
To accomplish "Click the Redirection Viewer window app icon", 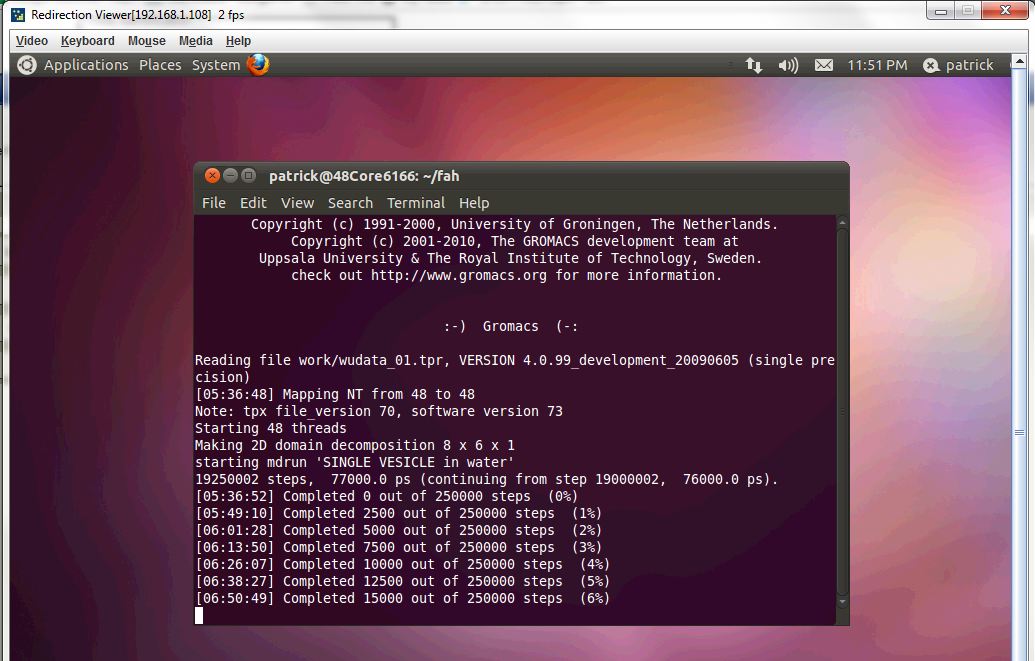I will 18,15.
